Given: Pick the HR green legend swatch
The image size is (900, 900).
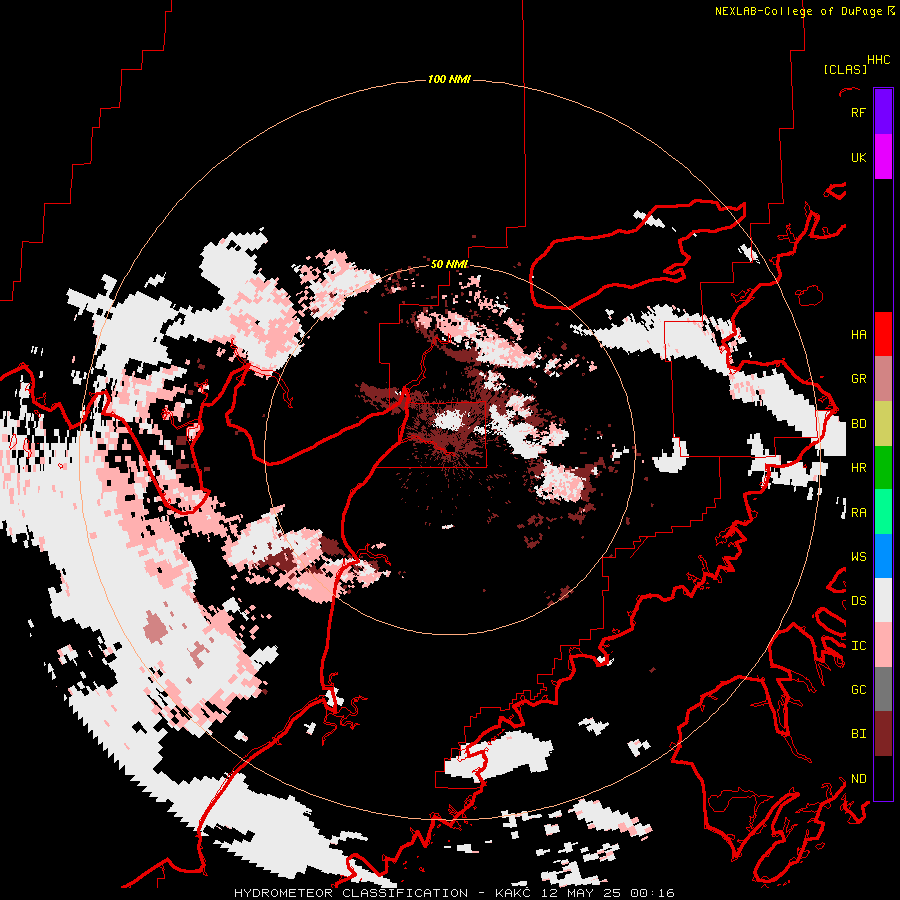Looking at the screenshot, I should (883, 468).
